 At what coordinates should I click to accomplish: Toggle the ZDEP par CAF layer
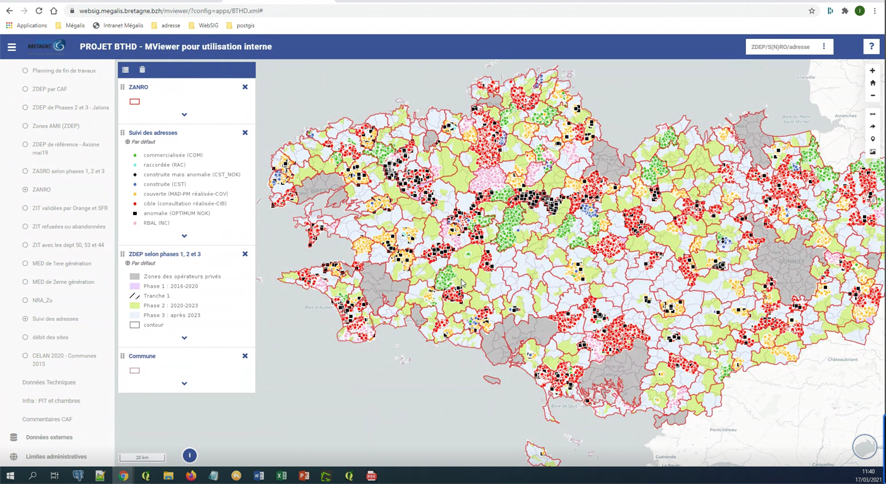click(x=25, y=89)
